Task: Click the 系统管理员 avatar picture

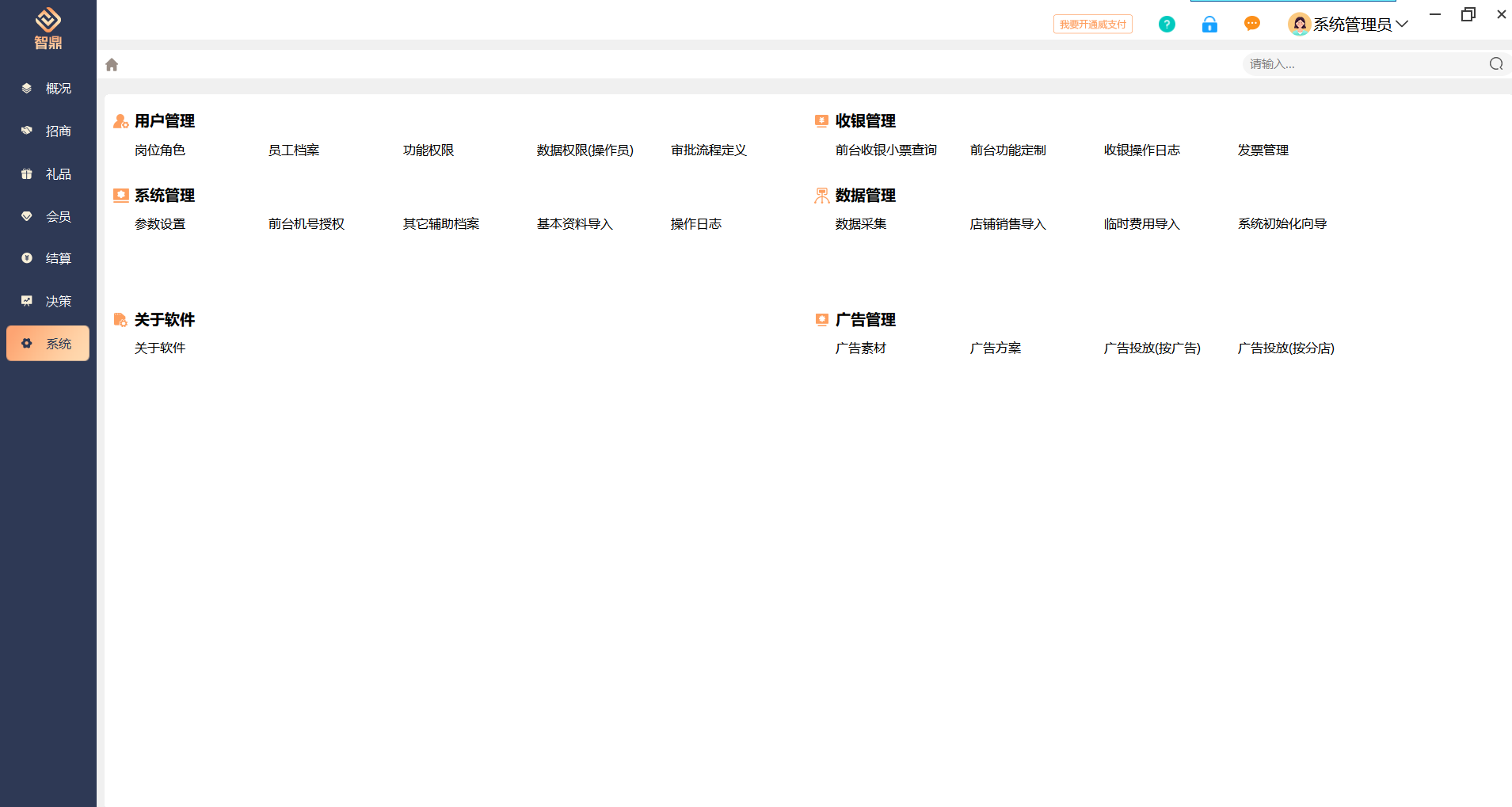Action: pyautogui.click(x=1299, y=25)
